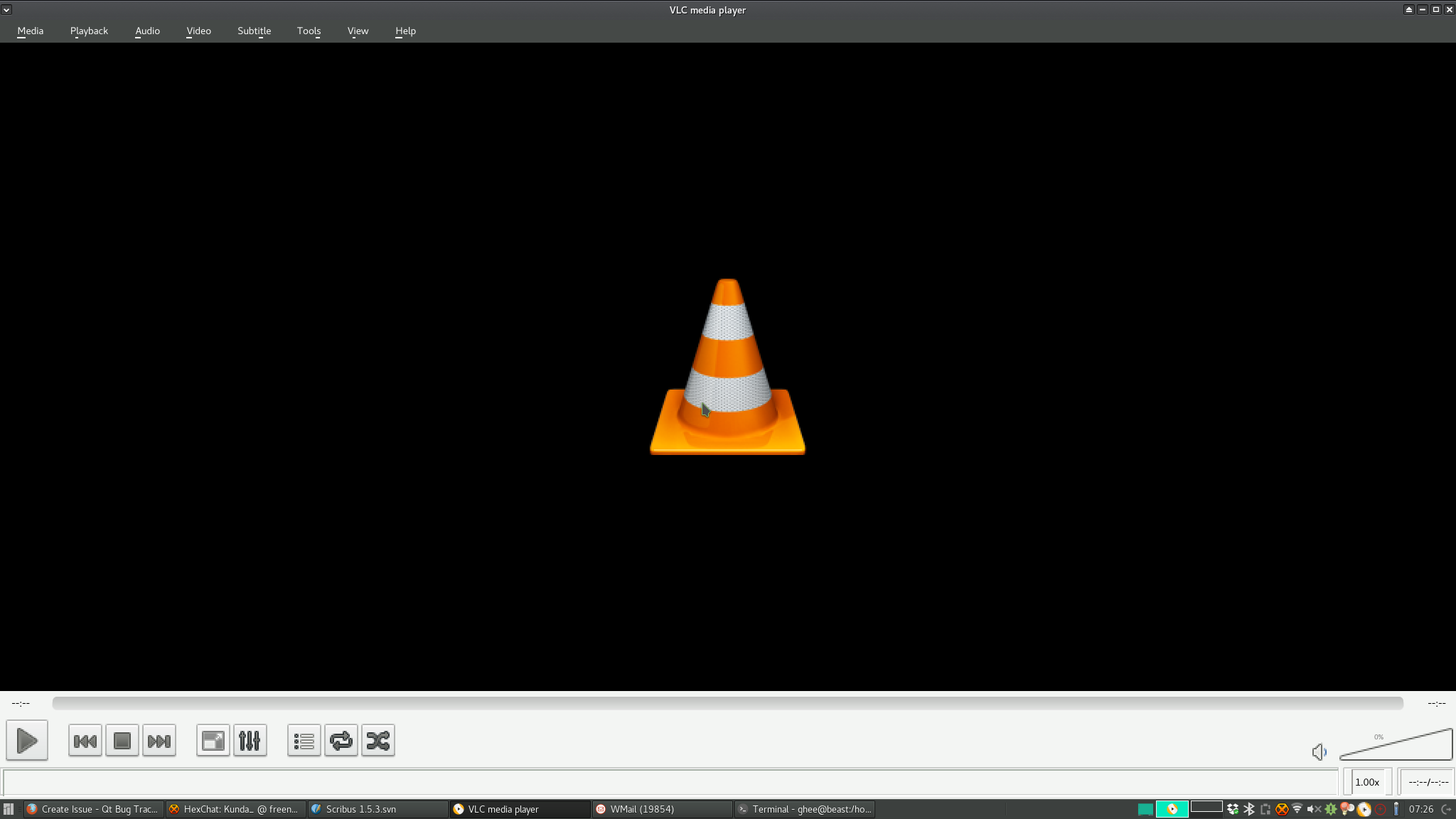The height and width of the screenshot is (819, 1456).
Task: Start playback with the Play button
Action: coord(27,741)
